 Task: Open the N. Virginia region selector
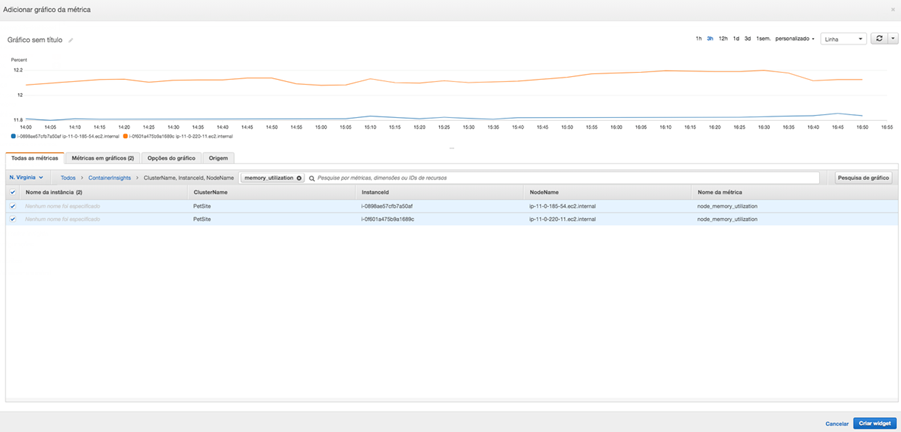(26, 178)
